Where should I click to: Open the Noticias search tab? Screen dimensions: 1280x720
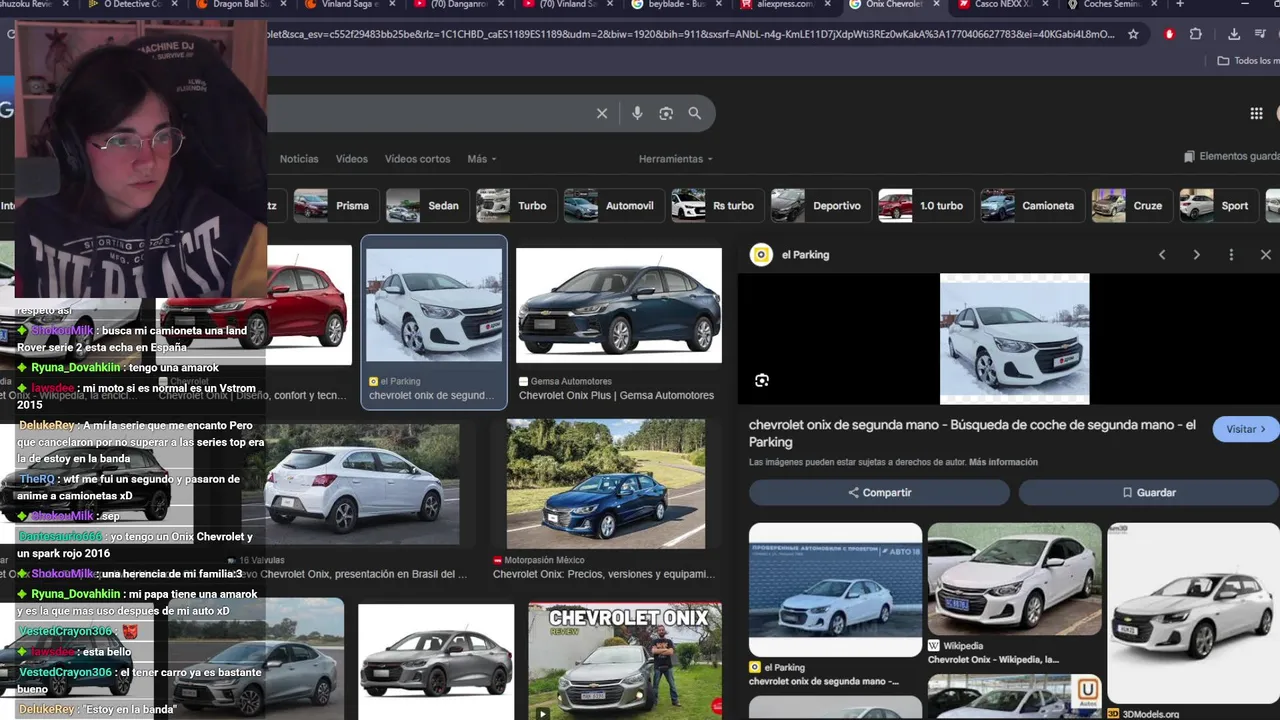(x=299, y=159)
